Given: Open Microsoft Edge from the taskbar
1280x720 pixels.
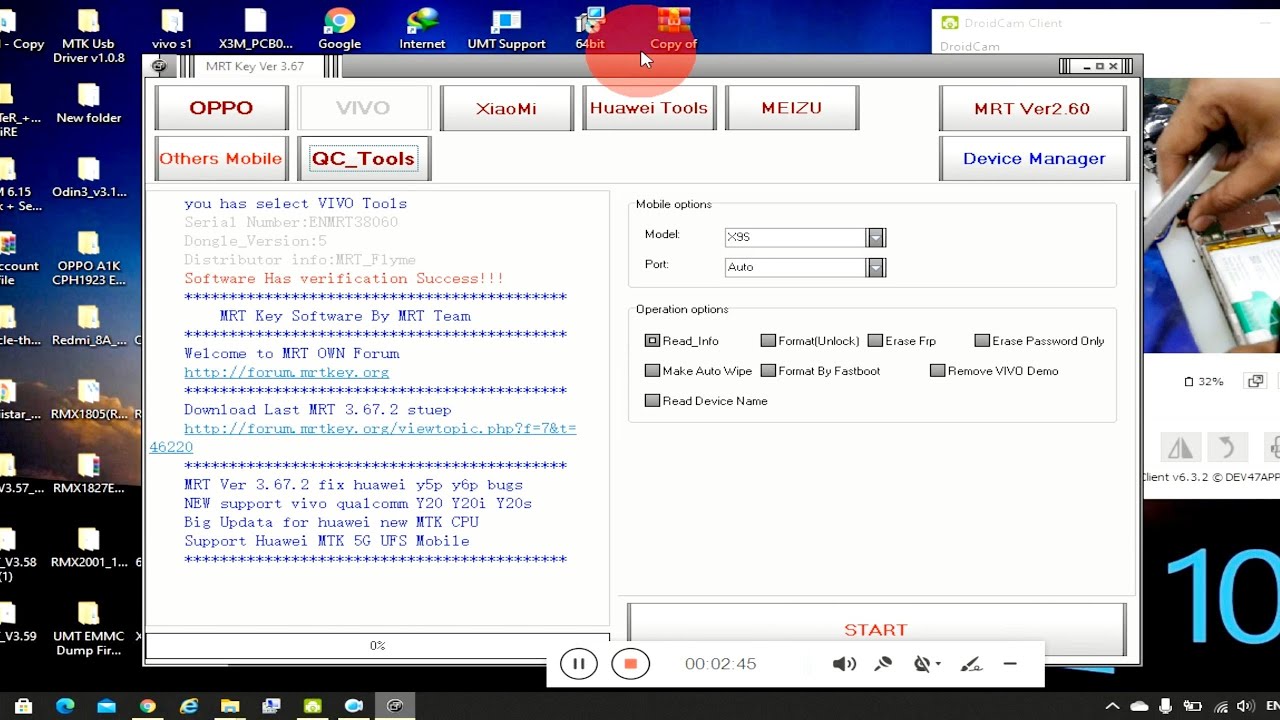Looking at the screenshot, I should click(x=65, y=706).
